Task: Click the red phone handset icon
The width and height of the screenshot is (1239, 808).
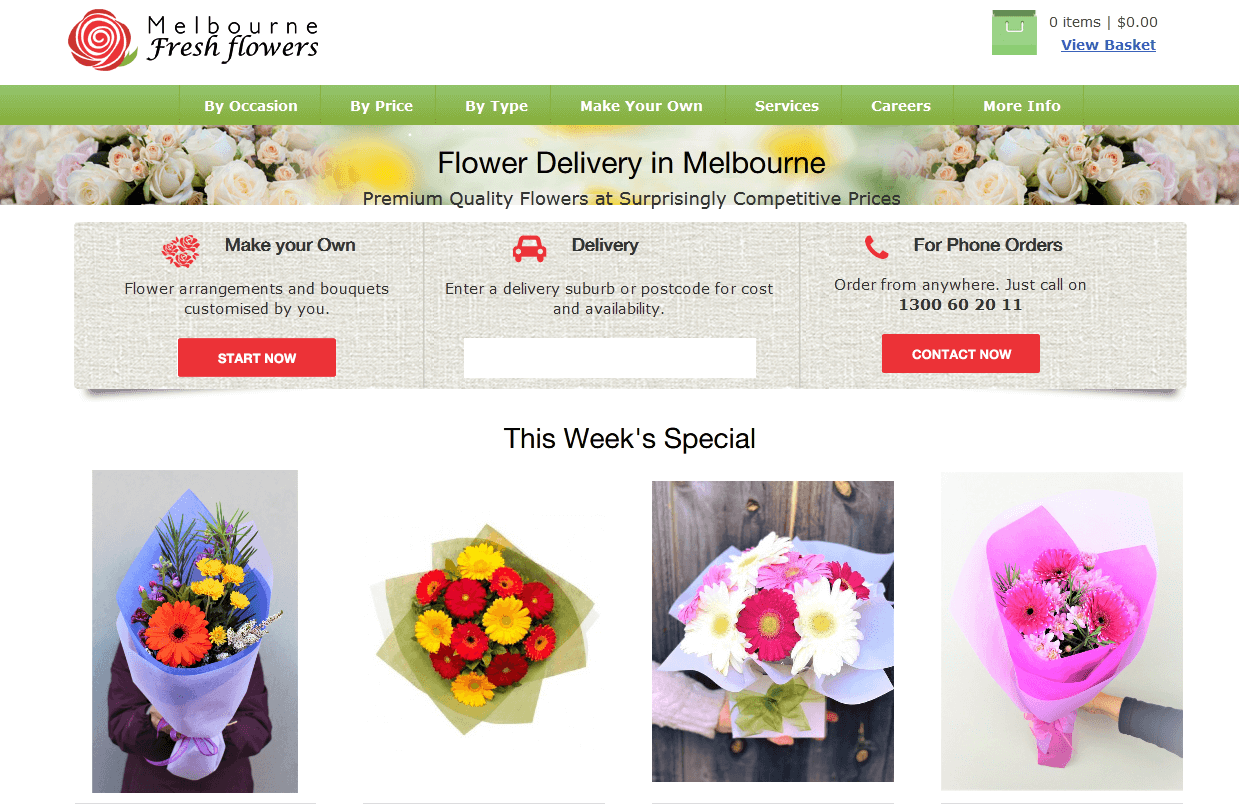Action: click(x=876, y=247)
